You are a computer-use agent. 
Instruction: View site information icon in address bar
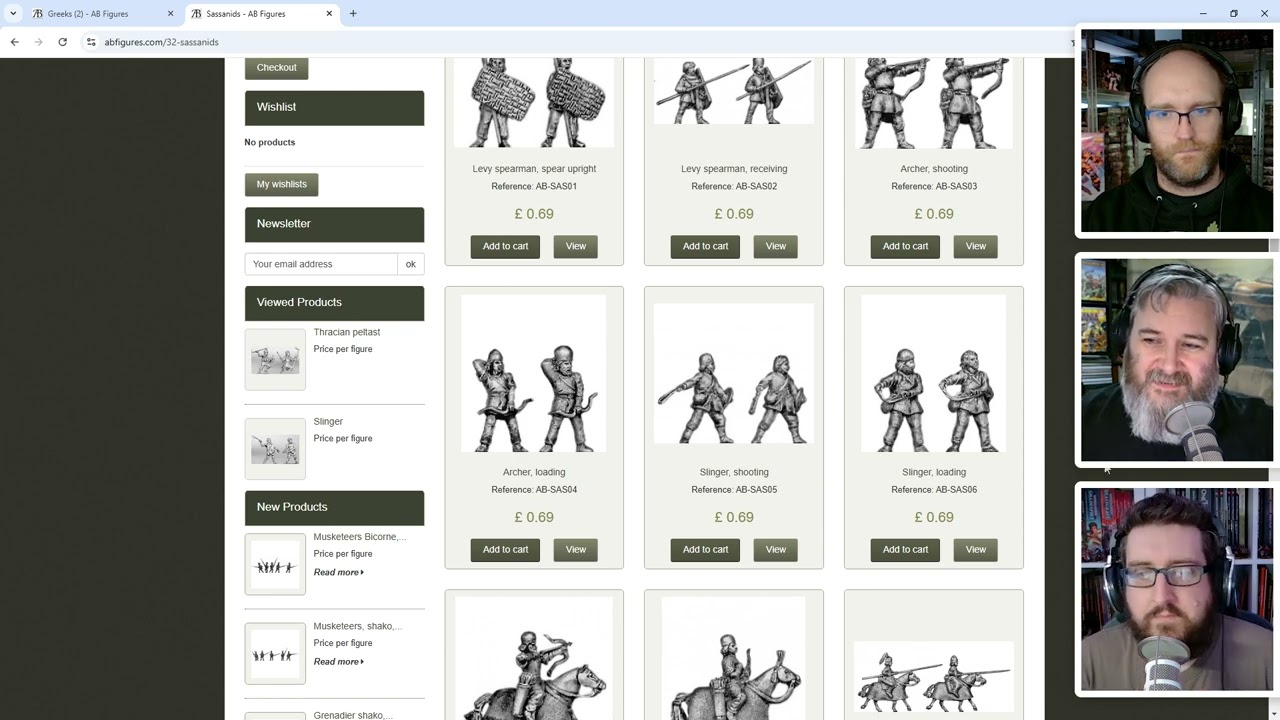91,42
